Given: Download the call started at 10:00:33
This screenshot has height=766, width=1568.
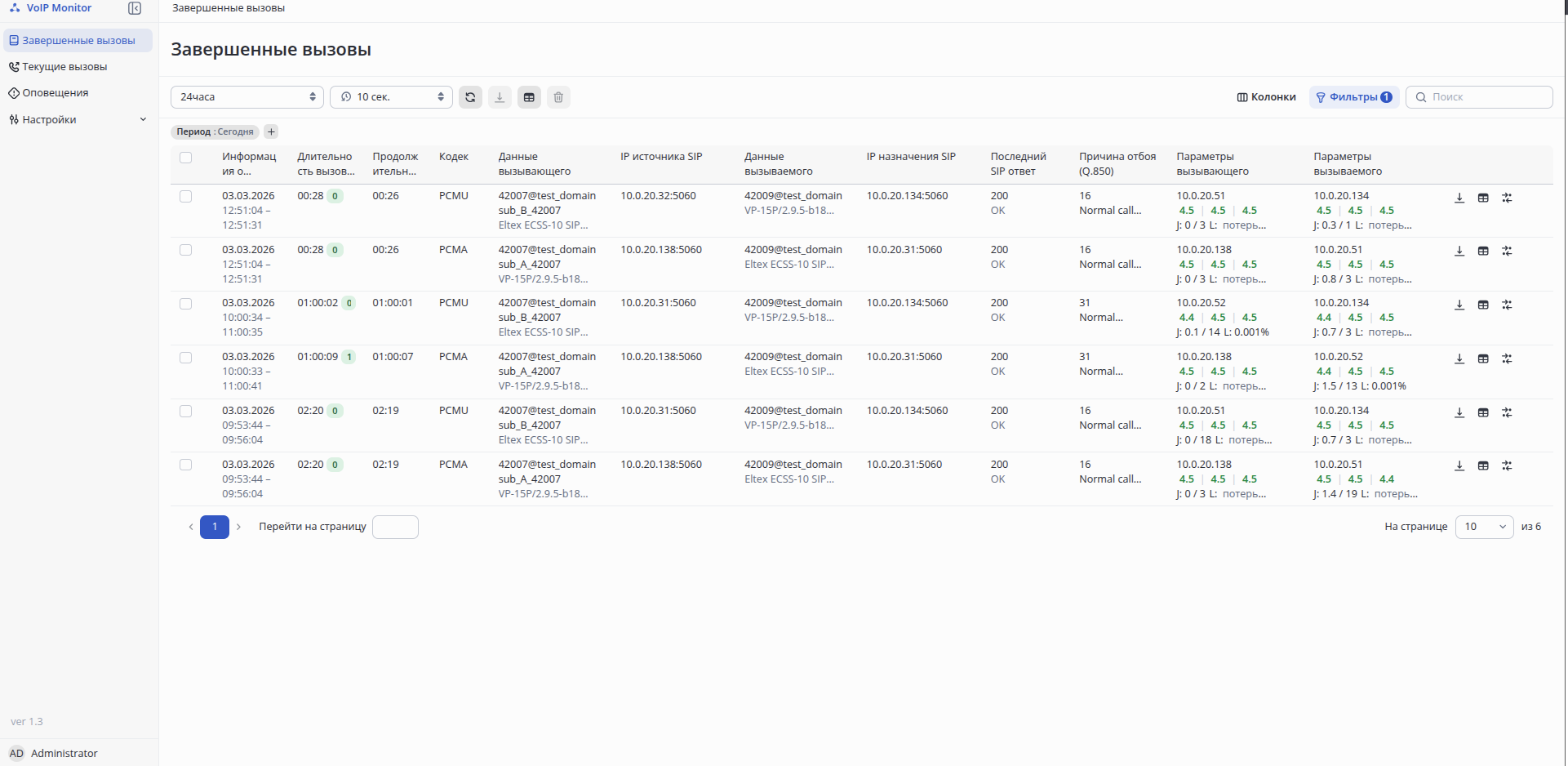Looking at the screenshot, I should 1459,359.
